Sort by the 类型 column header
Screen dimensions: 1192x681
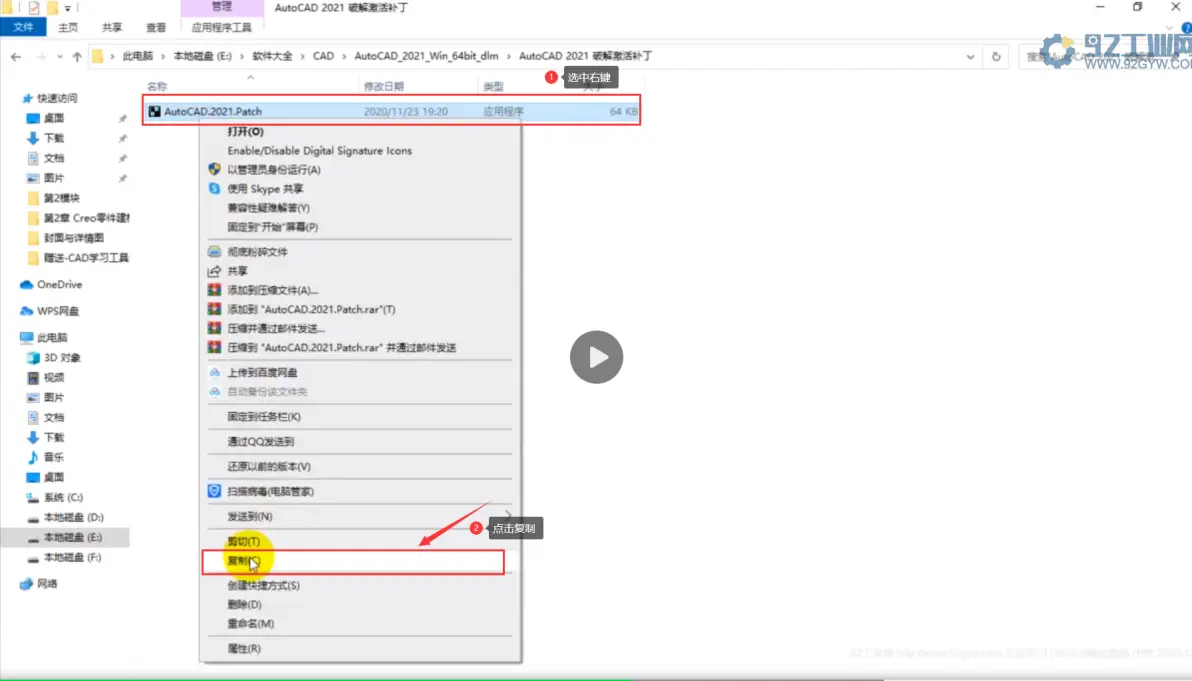tap(493, 86)
